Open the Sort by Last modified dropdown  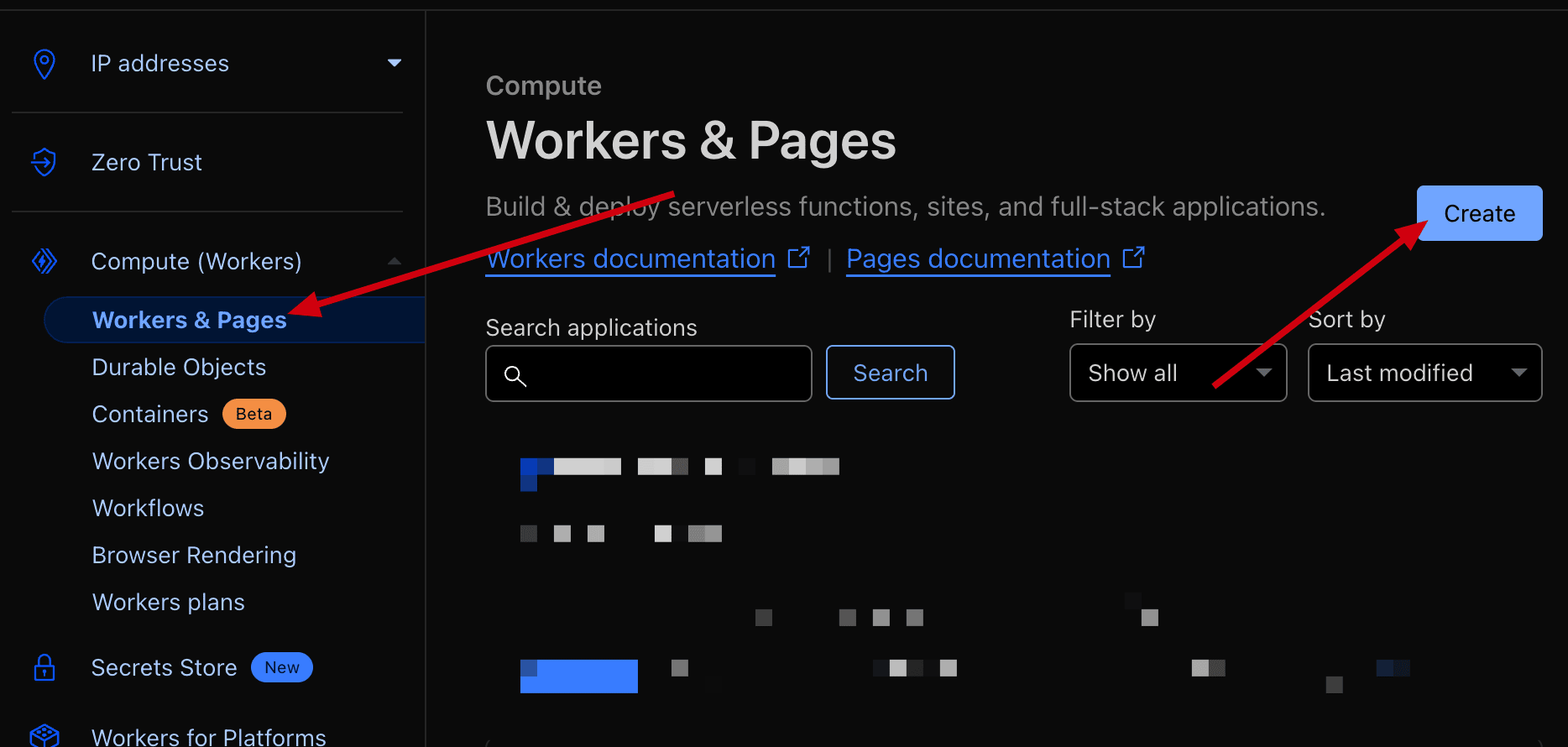[1424, 373]
